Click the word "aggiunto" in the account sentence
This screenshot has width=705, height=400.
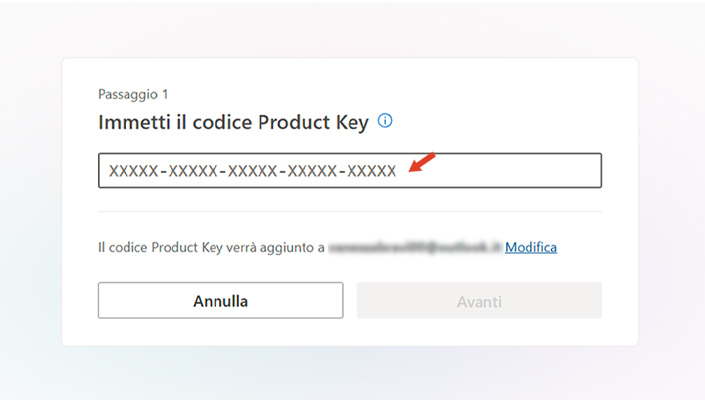coord(293,246)
